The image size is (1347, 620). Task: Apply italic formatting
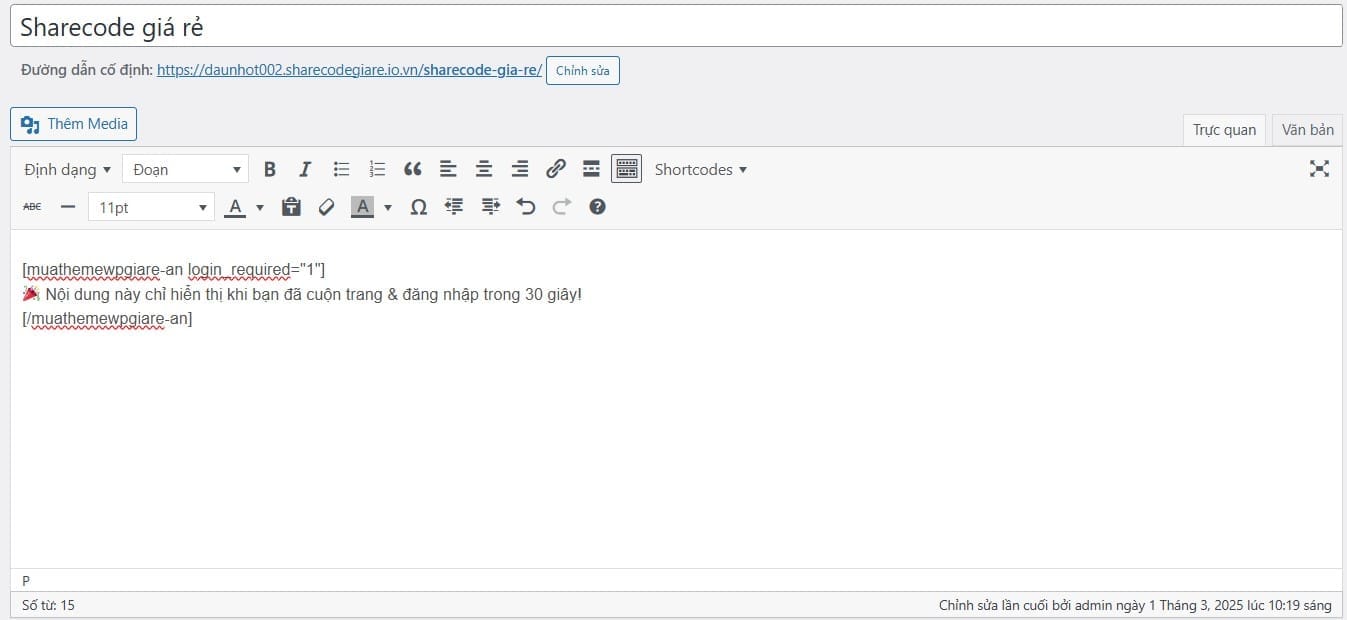click(x=305, y=169)
